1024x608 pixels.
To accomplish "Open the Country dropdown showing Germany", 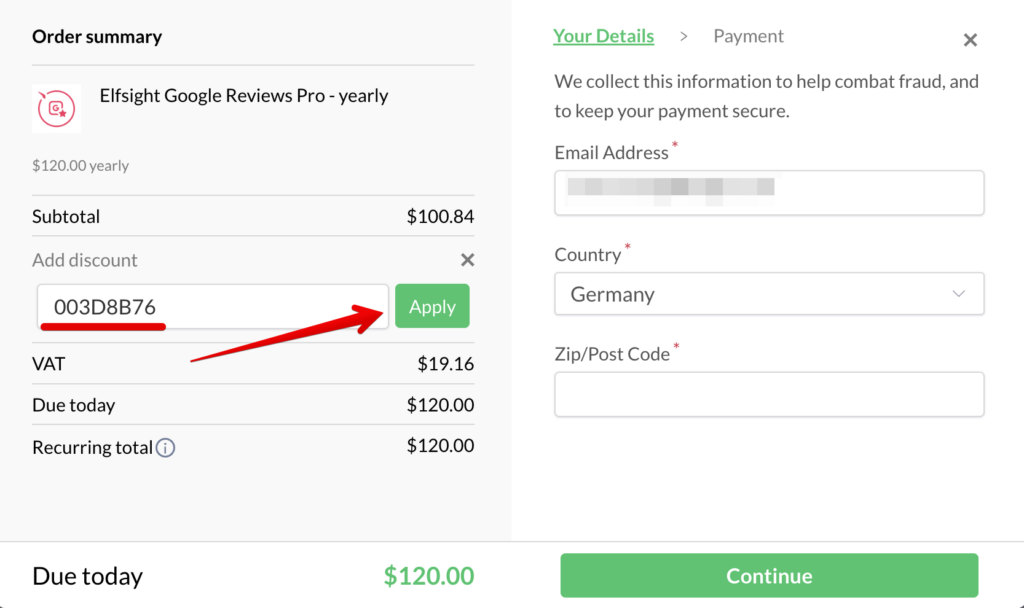I will (769, 293).
